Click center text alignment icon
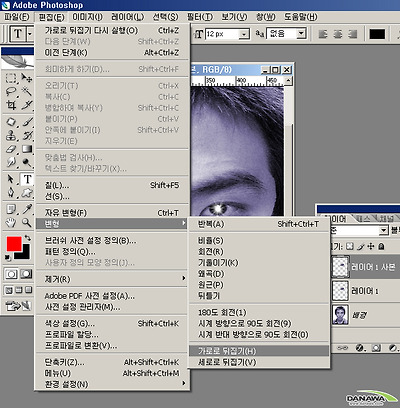400x408 pixels. (338, 34)
